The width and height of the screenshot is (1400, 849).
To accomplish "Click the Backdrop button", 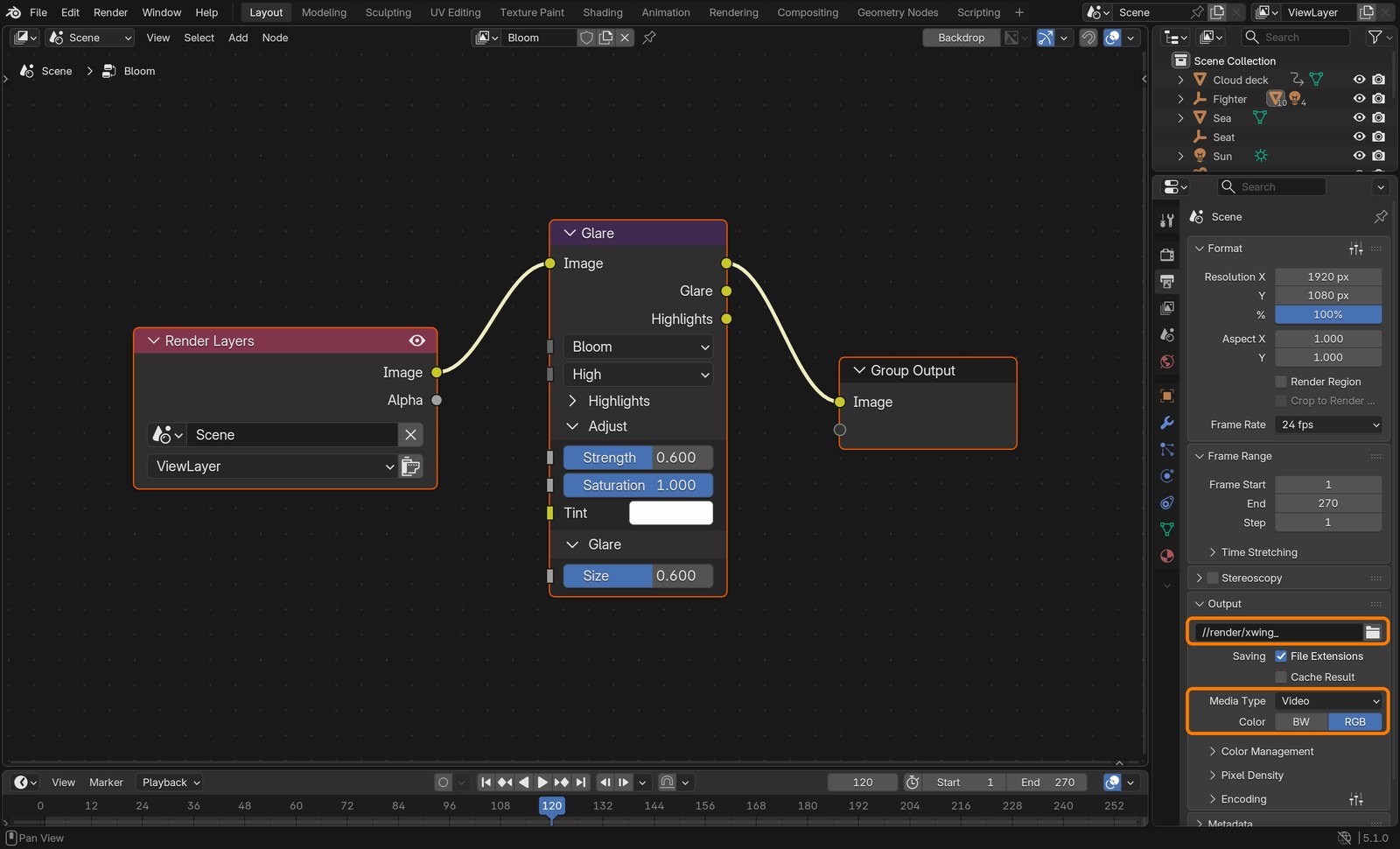I will pyautogui.click(x=961, y=38).
